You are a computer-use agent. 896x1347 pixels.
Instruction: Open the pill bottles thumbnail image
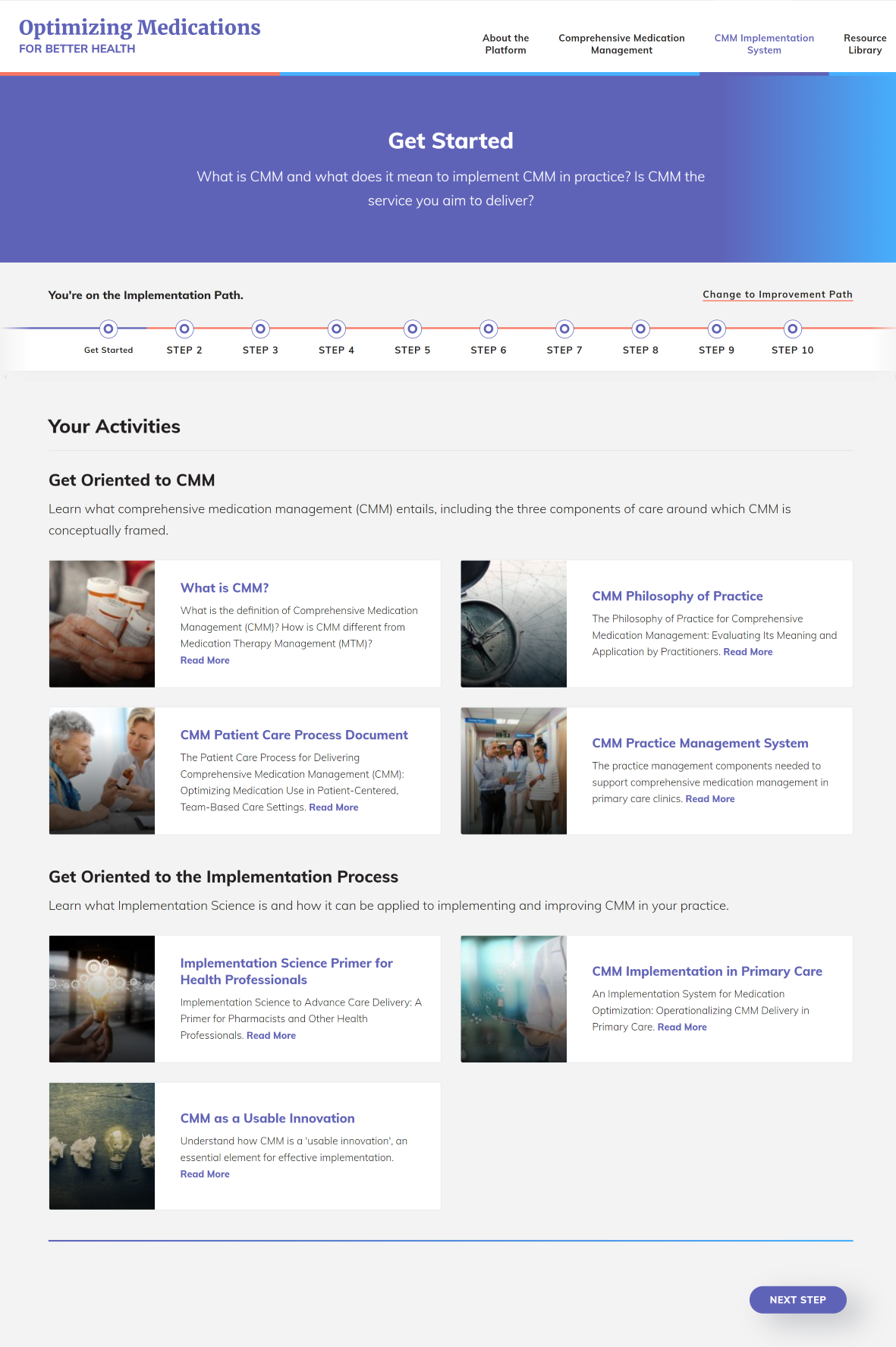click(x=102, y=624)
